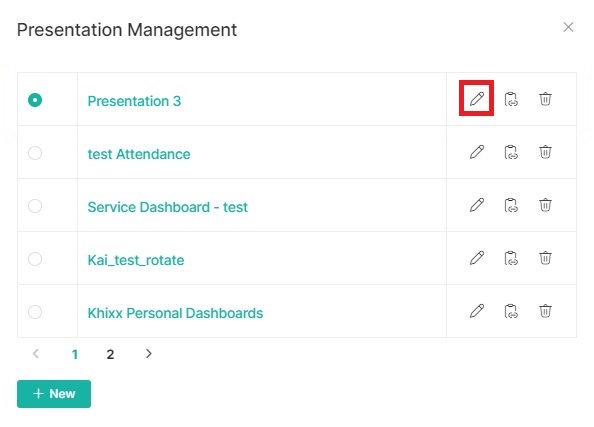Delete the Kai_test_rotate presentation
The height and width of the screenshot is (427, 594).
point(545,258)
